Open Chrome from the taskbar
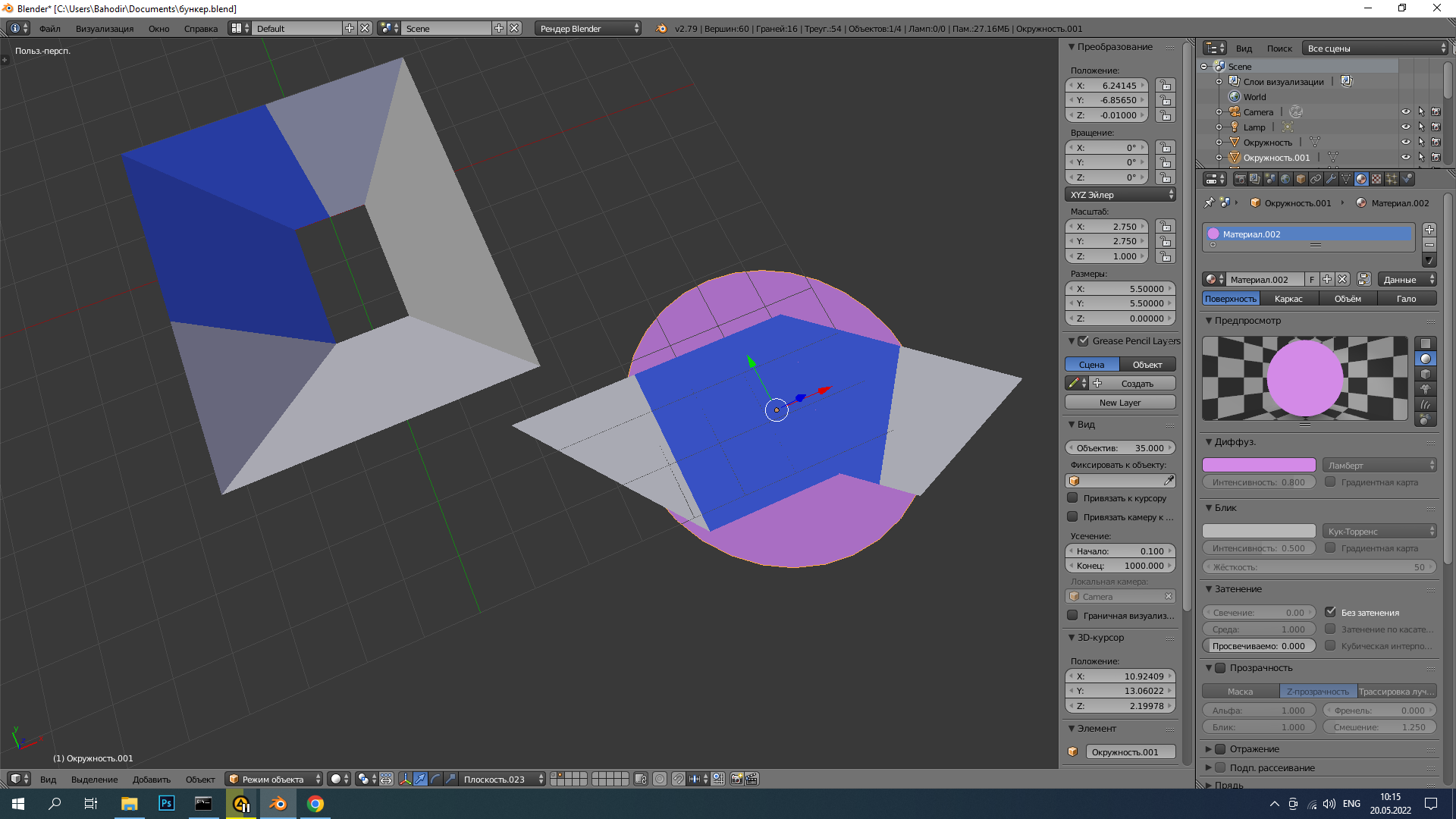Image resolution: width=1456 pixels, height=819 pixels. click(315, 803)
